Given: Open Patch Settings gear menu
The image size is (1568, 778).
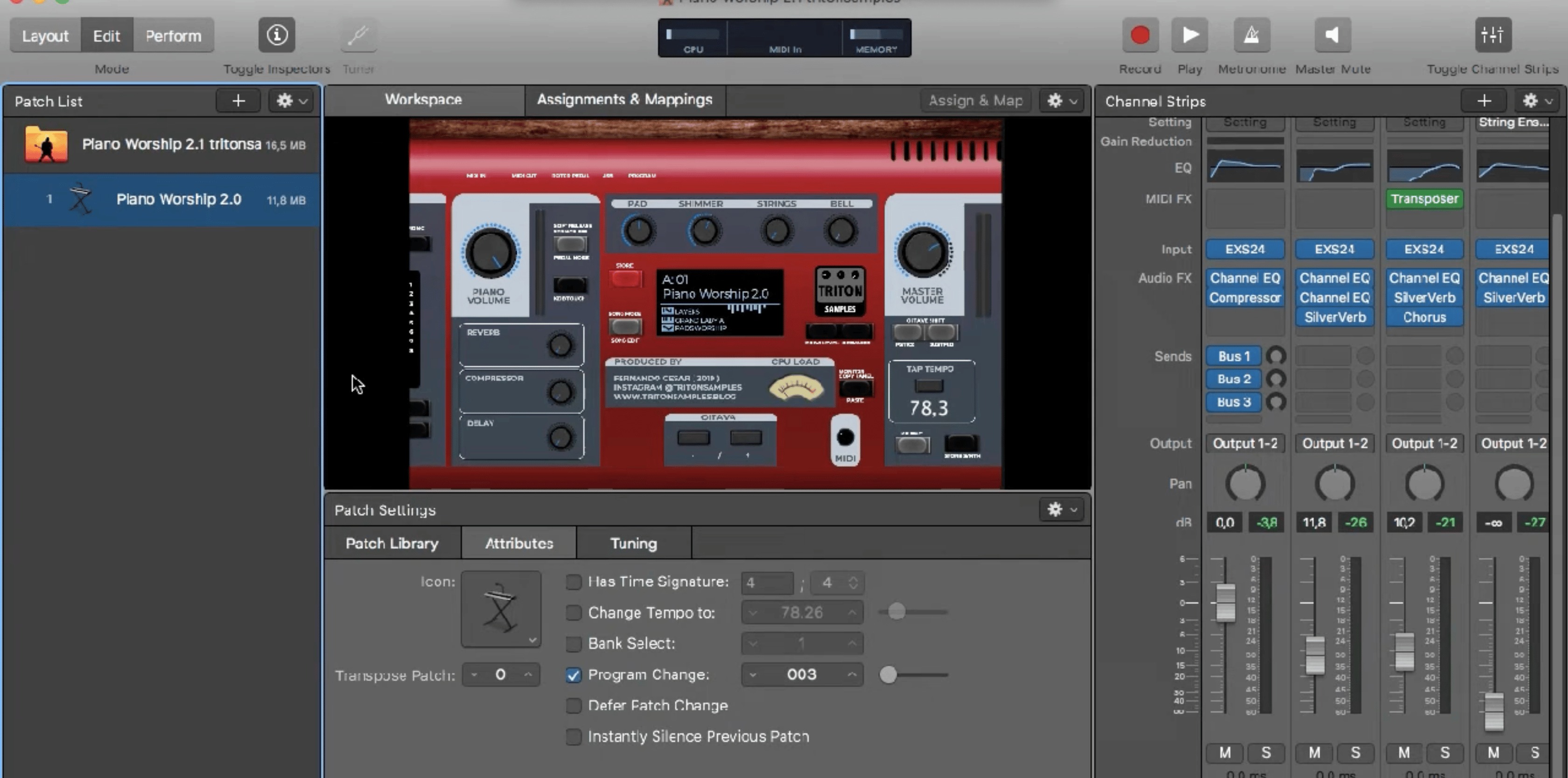Looking at the screenshot, I should point(1062,510).
